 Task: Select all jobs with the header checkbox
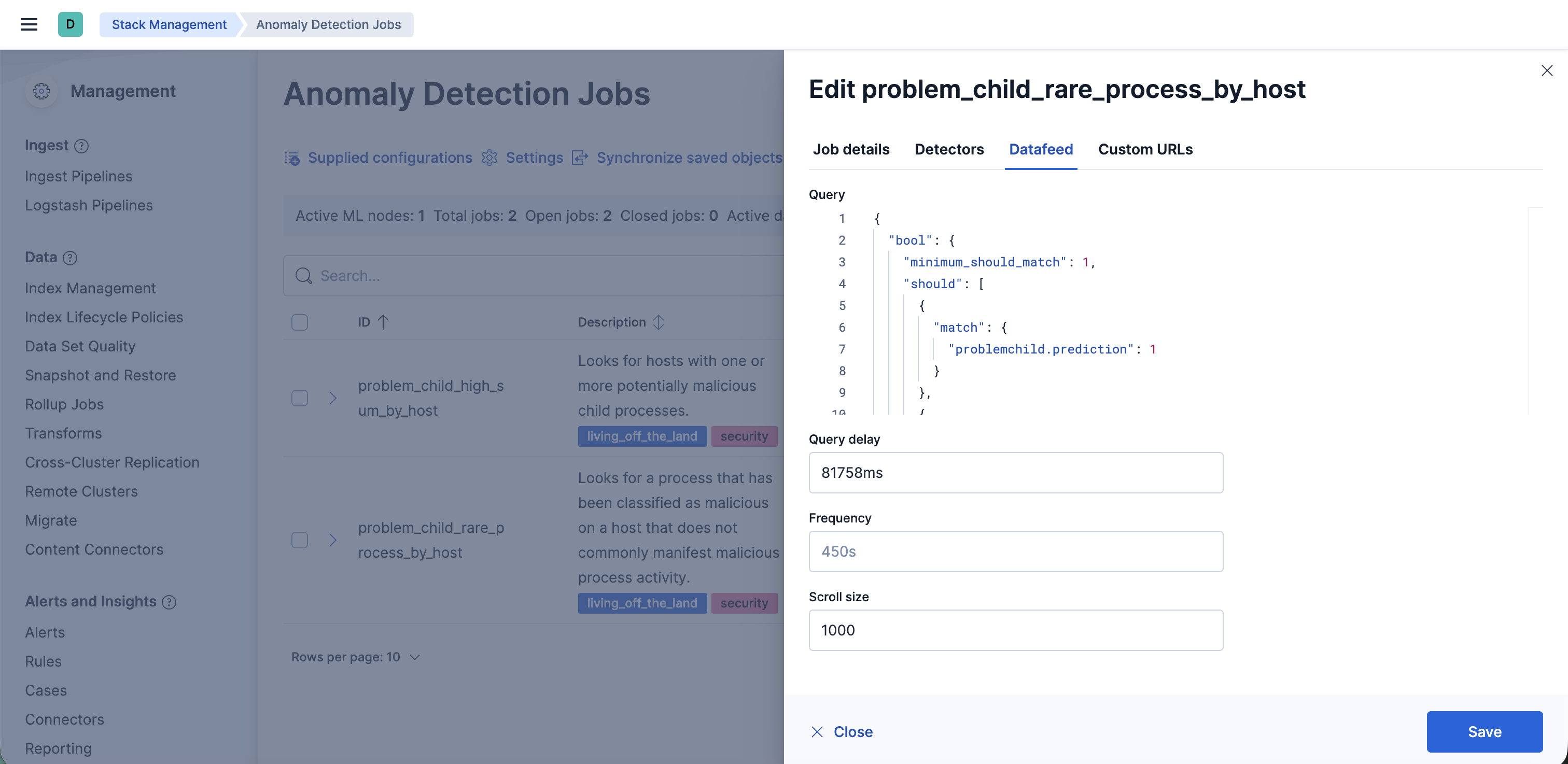pos(300,322)
